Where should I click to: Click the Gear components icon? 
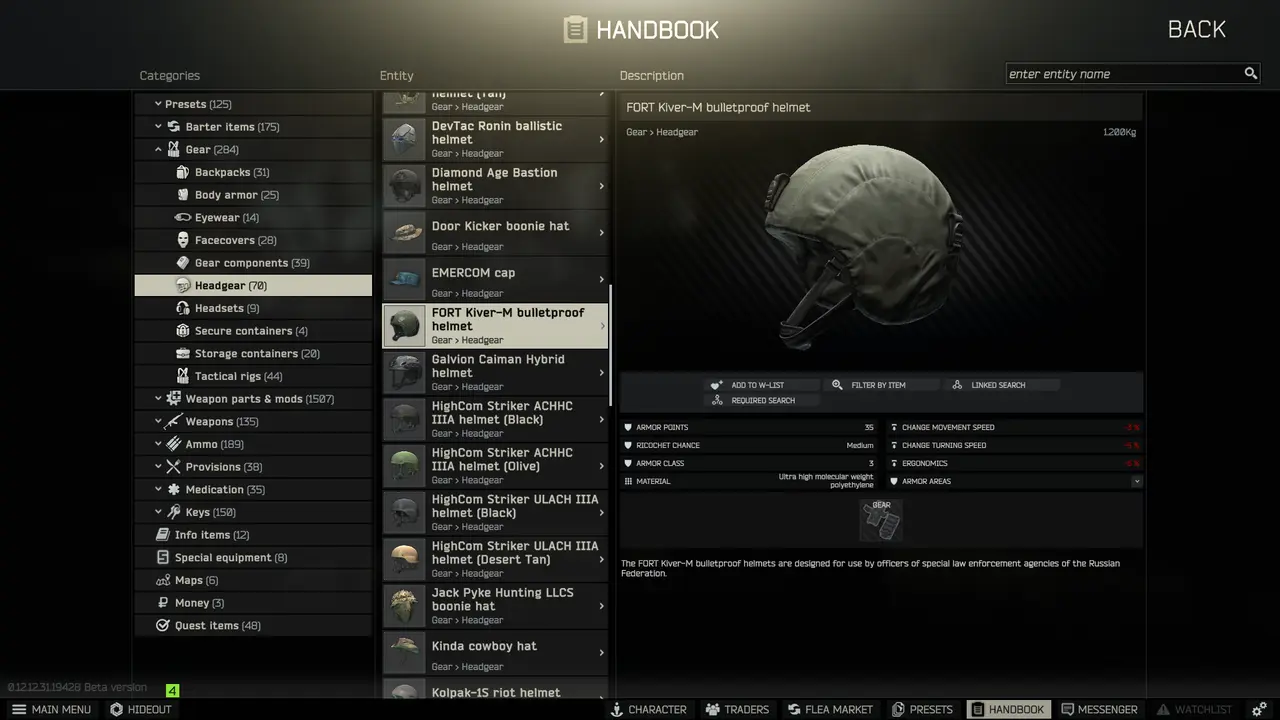click(183, 263)
